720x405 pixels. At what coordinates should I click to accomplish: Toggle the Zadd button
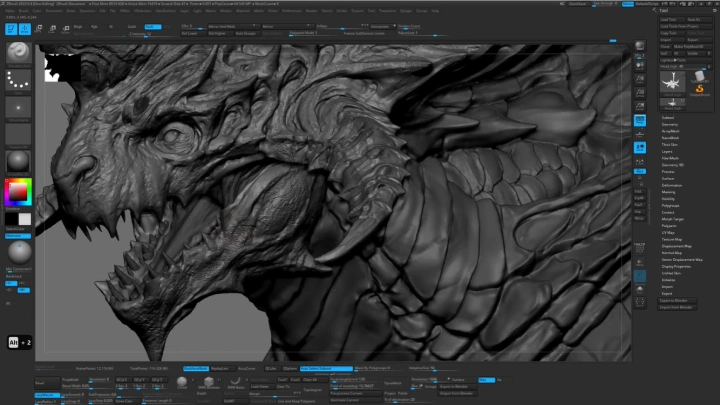coord(132,27)
